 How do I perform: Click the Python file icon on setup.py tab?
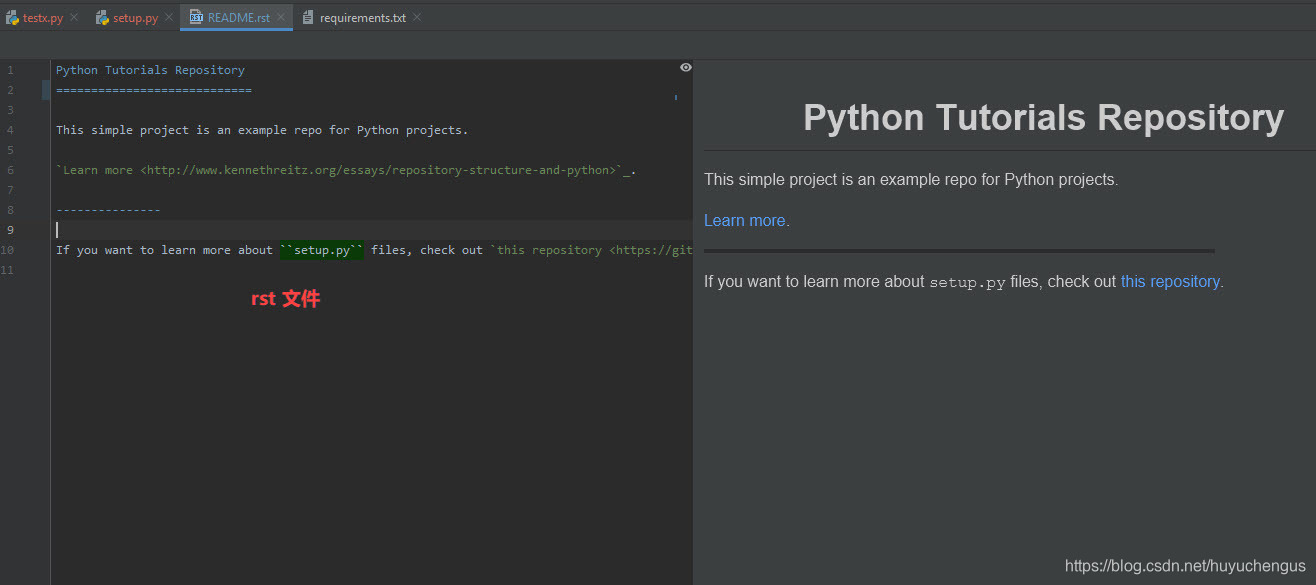(100, 16)
